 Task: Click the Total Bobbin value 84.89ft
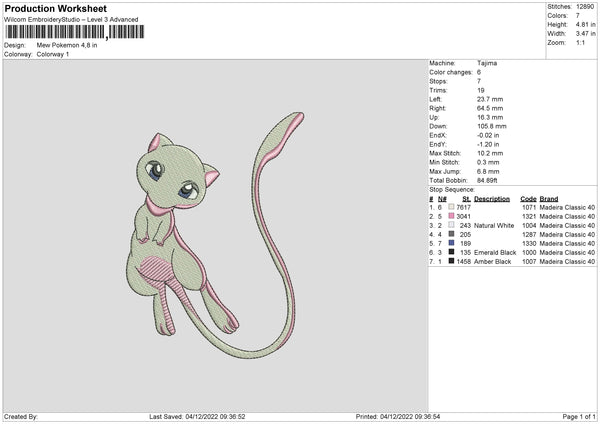tap(487, 181)
